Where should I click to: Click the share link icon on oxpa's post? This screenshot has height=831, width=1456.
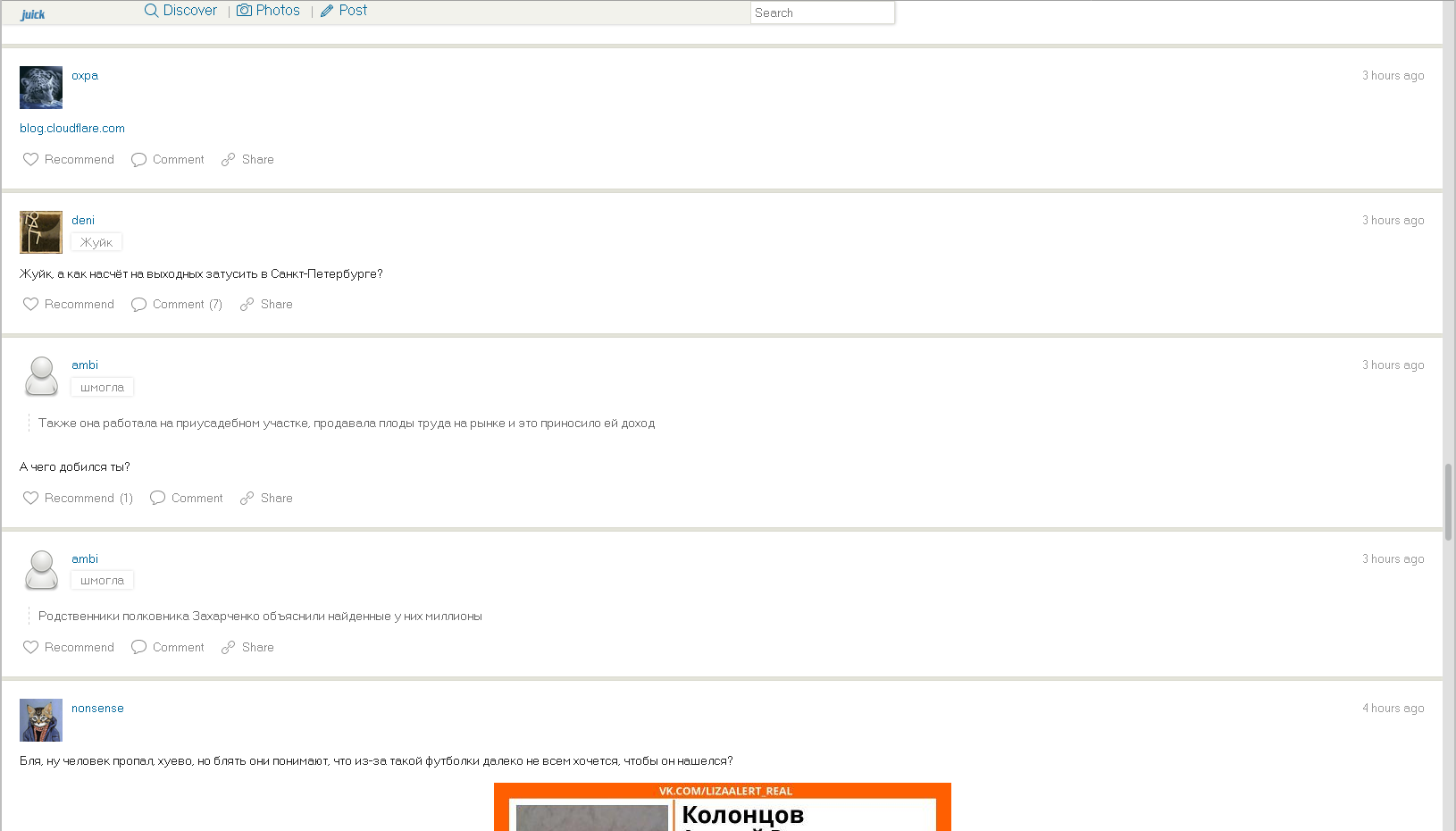228,159
